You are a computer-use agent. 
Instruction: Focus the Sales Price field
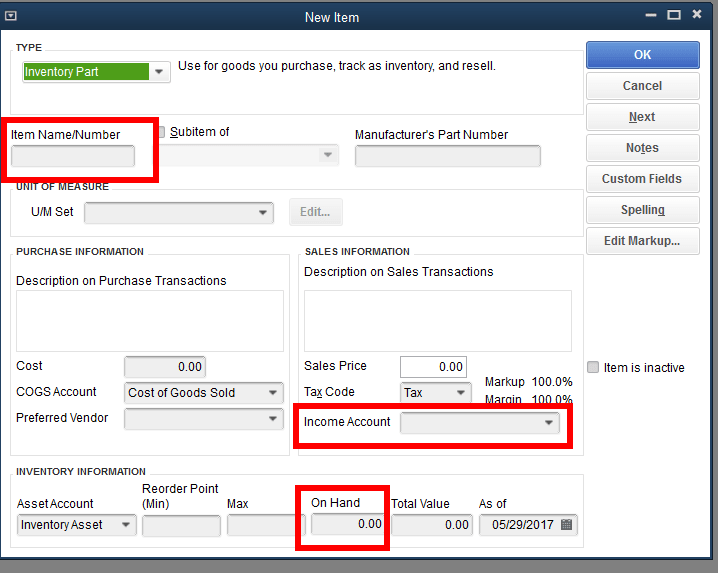click(433, 367)
